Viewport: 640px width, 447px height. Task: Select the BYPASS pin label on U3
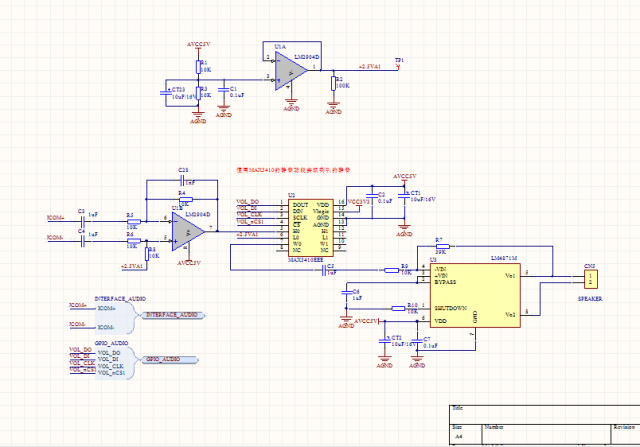coord(445,282)
